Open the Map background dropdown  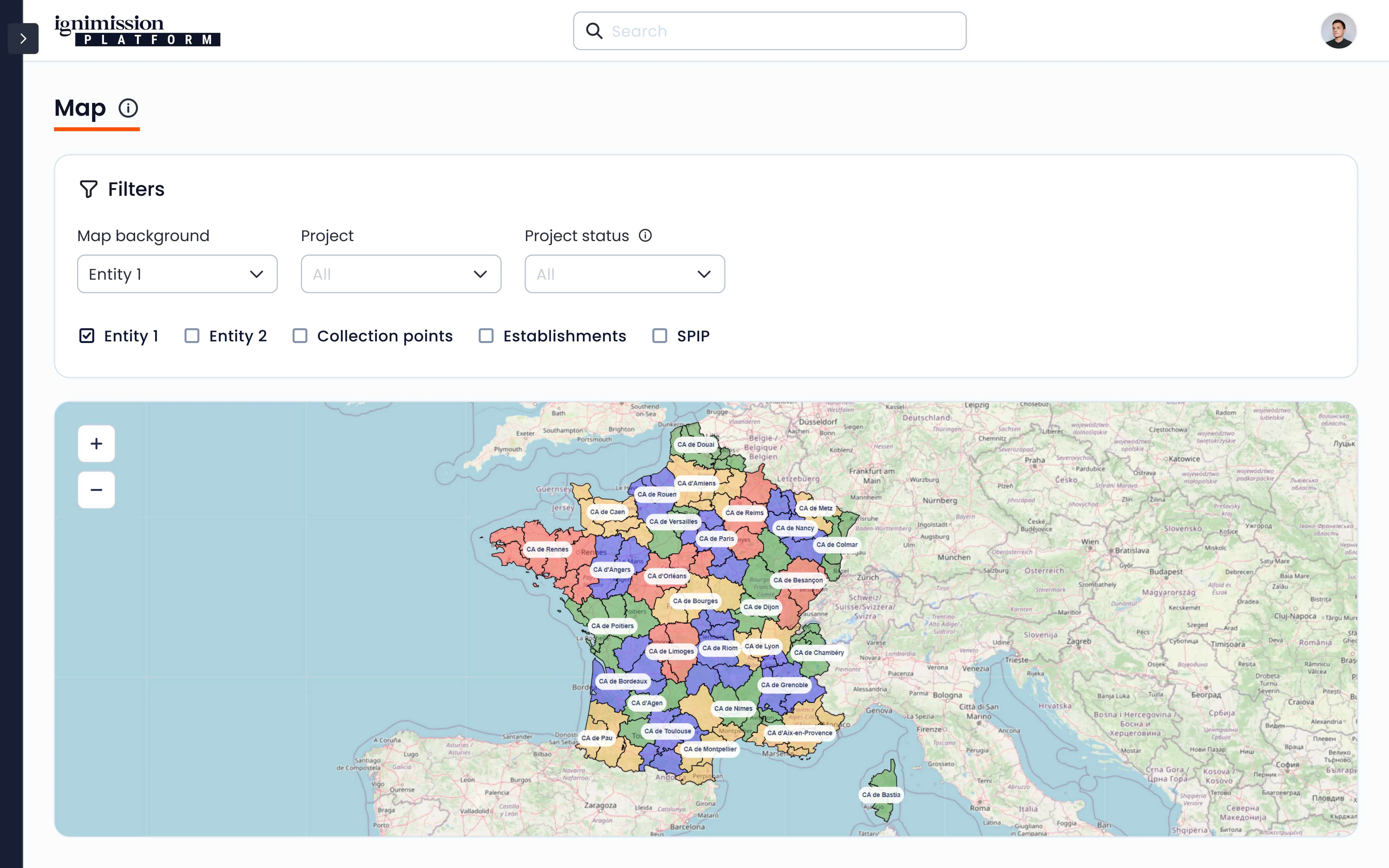tap(177, 274)
